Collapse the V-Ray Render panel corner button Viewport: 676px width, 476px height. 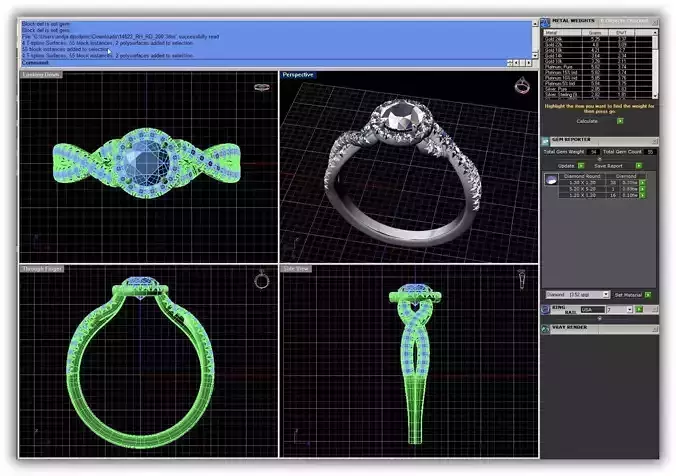pos(655,329)
